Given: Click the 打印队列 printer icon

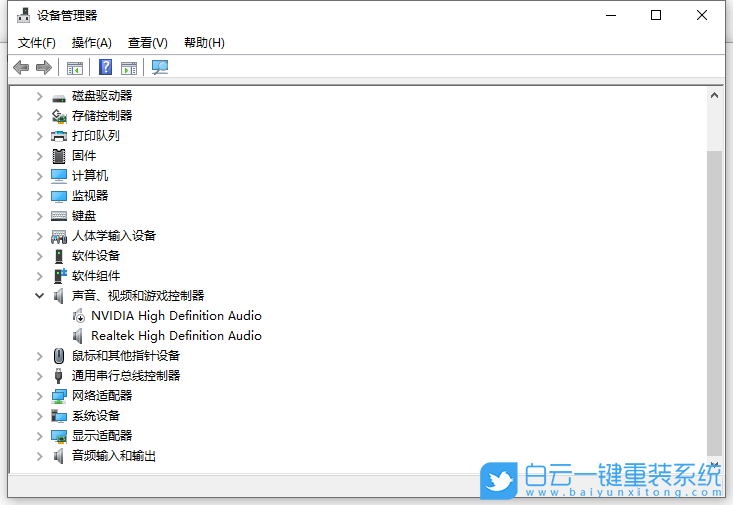Looking at the screenshot, I should 59,136.
